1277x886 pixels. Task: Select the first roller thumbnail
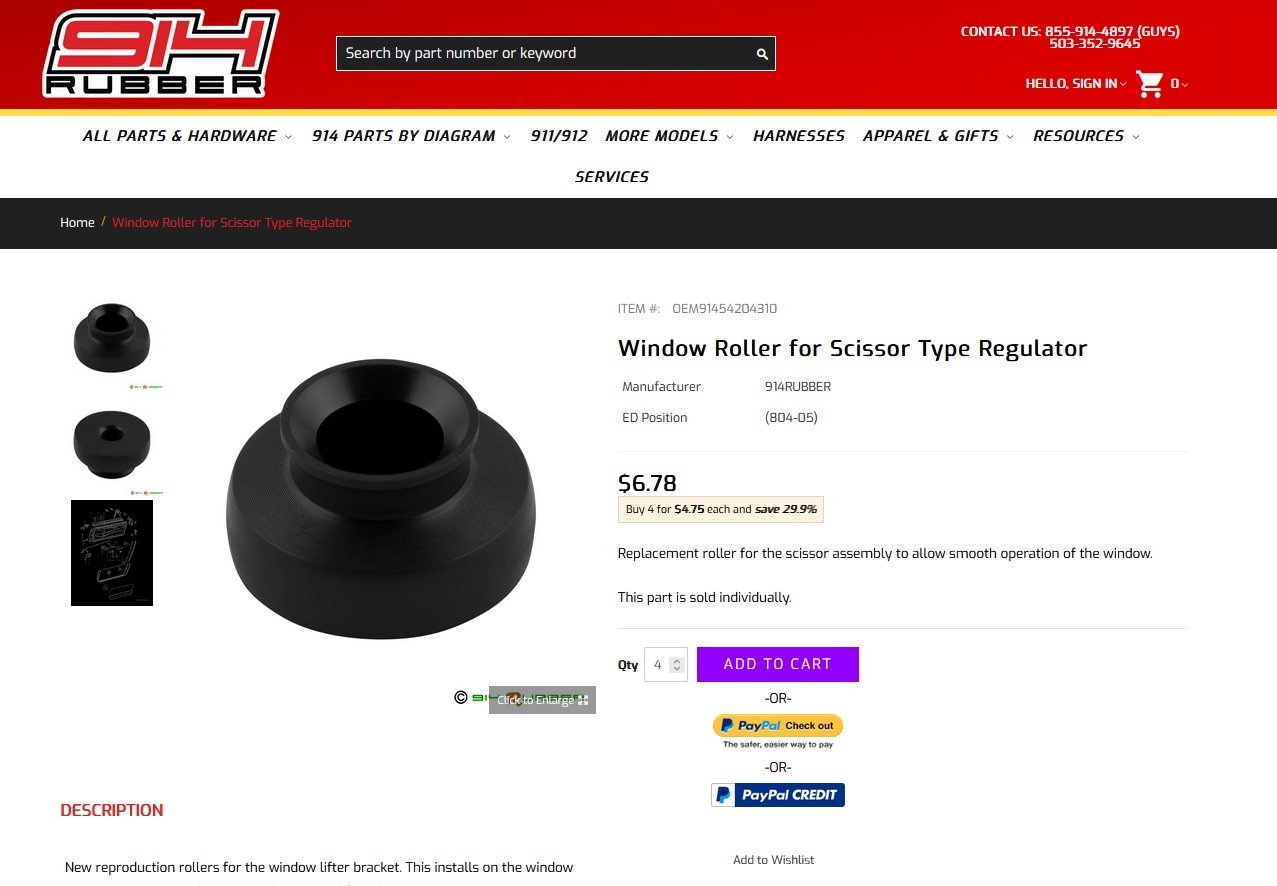click(112, 339)
